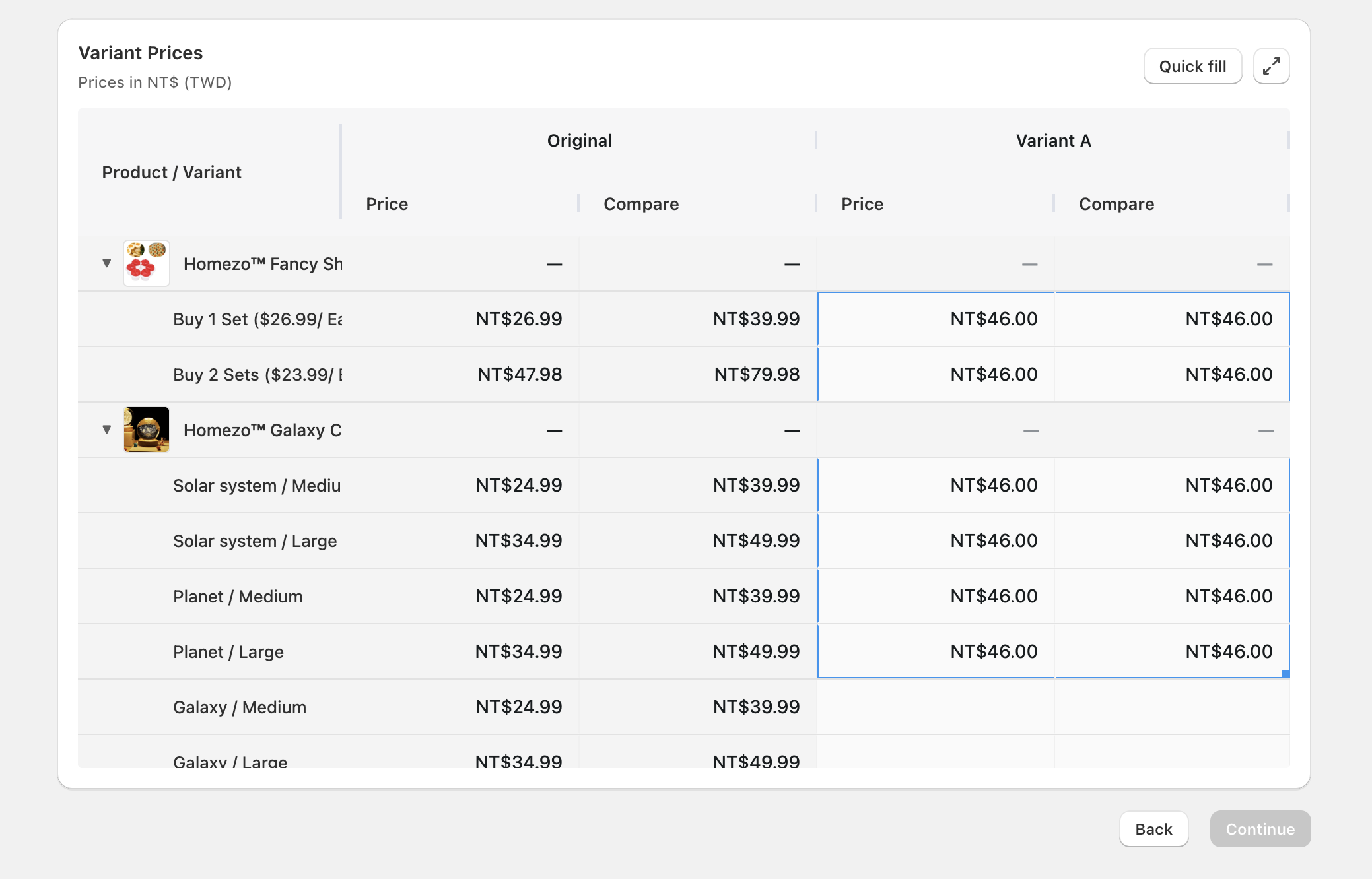Click empty Variant A price for Galaxy / Medium
The height and width of the screenshot is (879, 1372).
[x=936, y=707]
